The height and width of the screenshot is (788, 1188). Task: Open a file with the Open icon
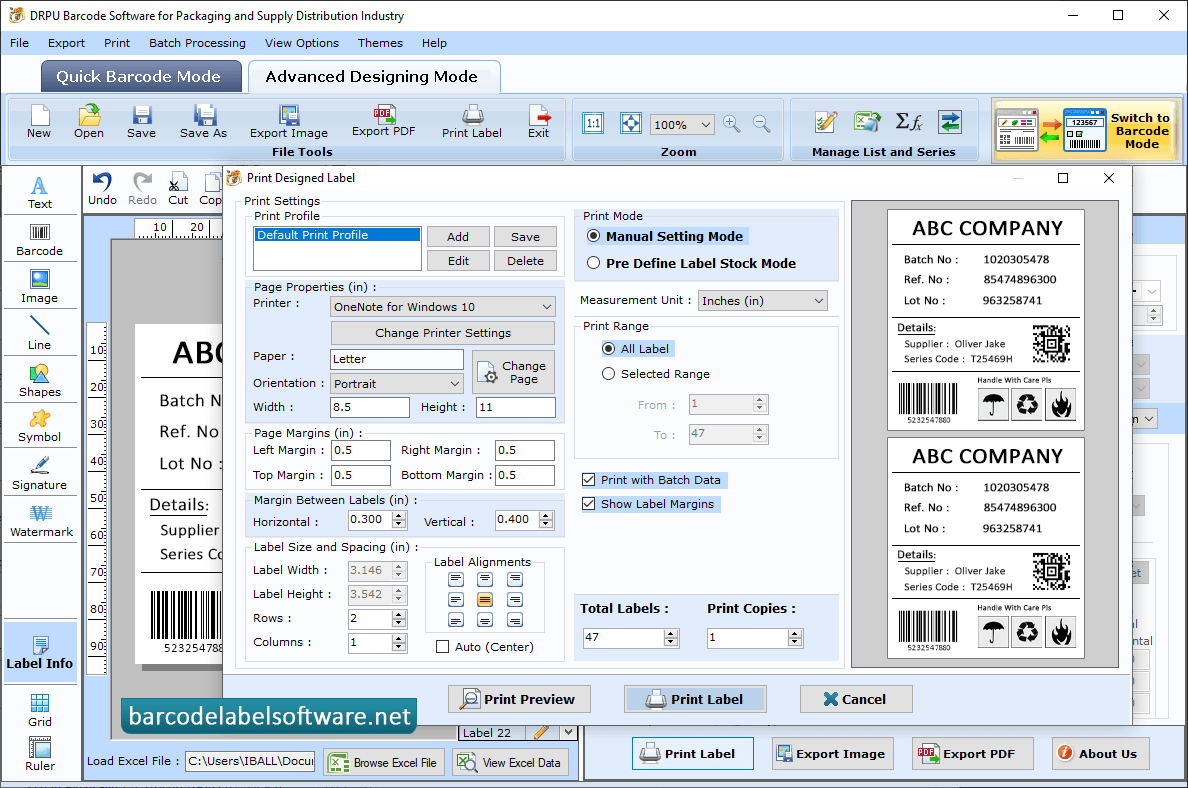pos(89,122)
